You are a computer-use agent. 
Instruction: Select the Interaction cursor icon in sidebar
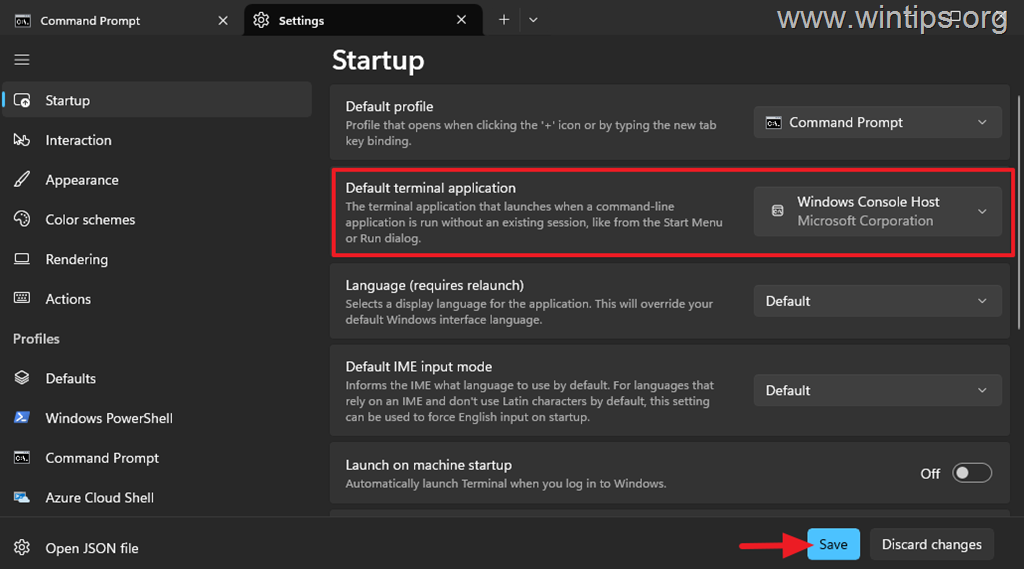pyautogui.click(x=22, y=140)
